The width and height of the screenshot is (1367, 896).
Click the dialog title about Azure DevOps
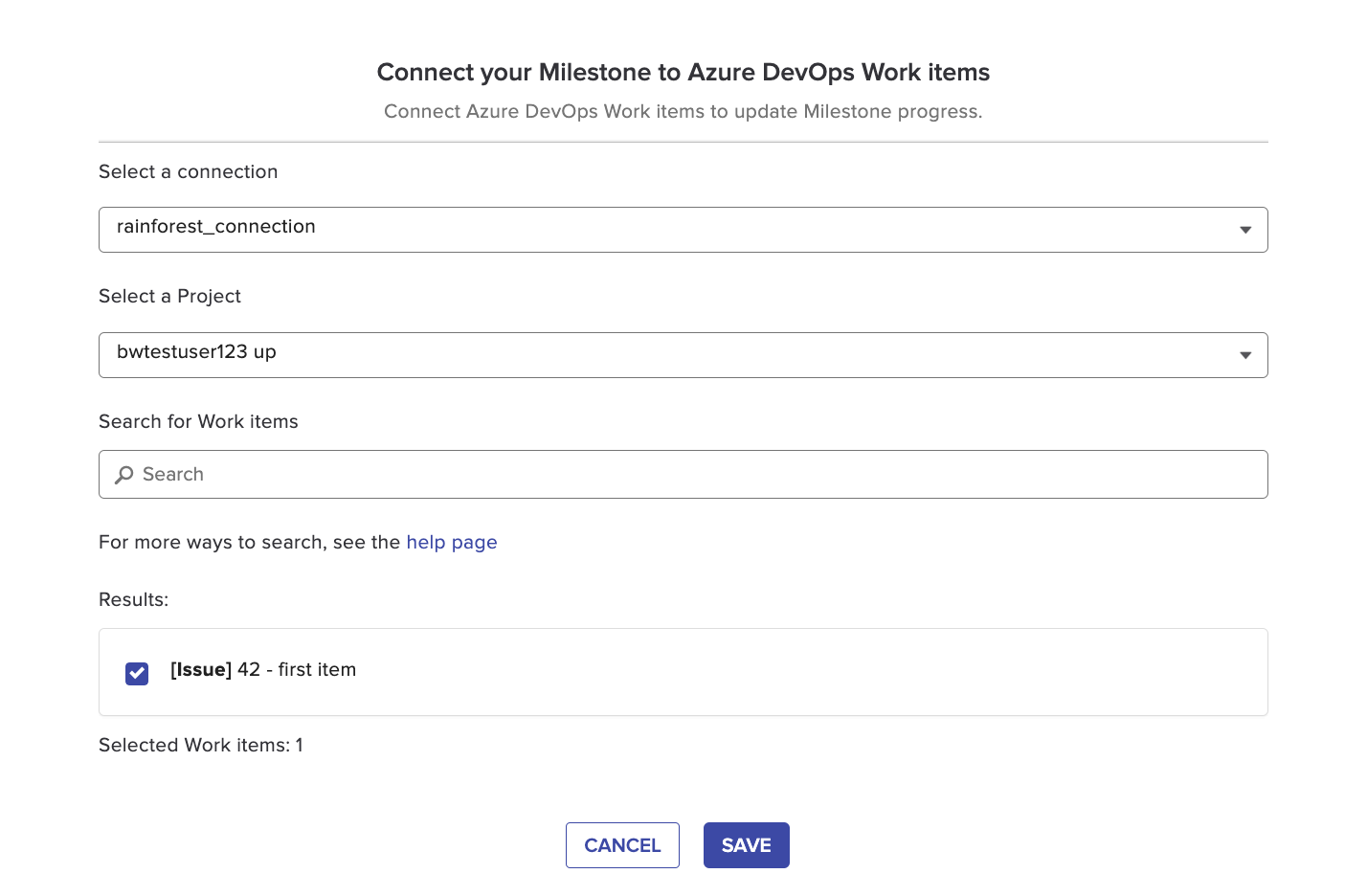pyautogui.click(x=683, y=72)
